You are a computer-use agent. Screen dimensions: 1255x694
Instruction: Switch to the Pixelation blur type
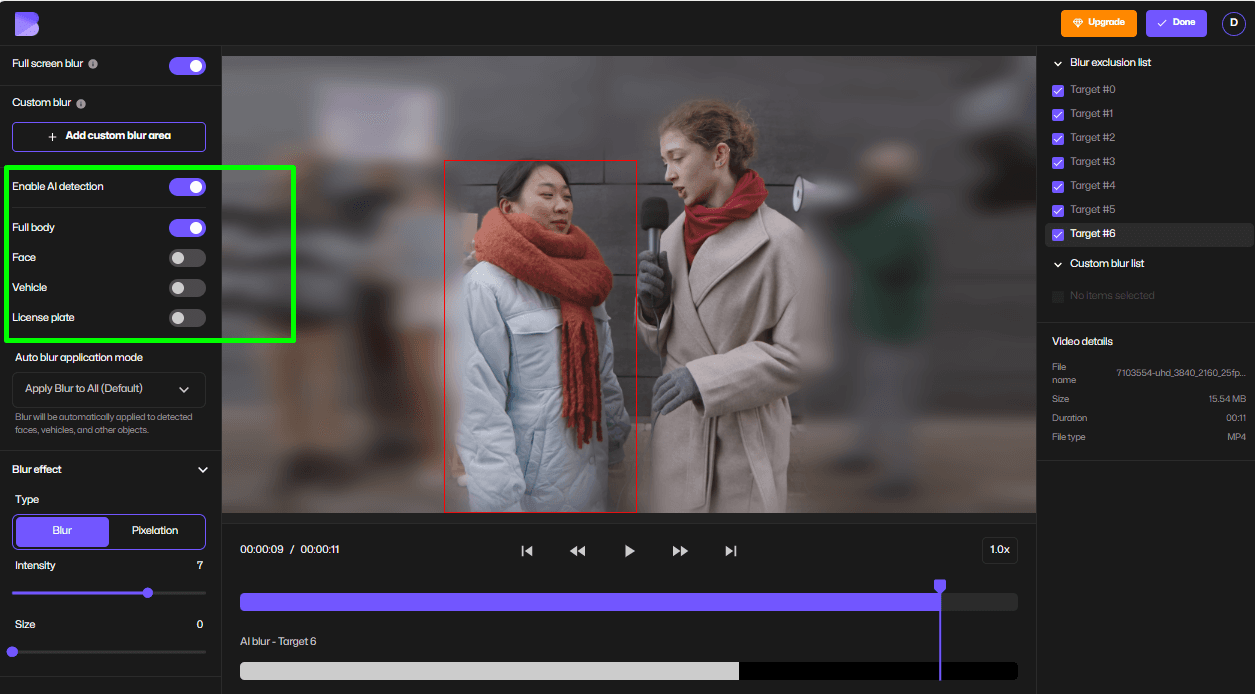tap(156, 531)
